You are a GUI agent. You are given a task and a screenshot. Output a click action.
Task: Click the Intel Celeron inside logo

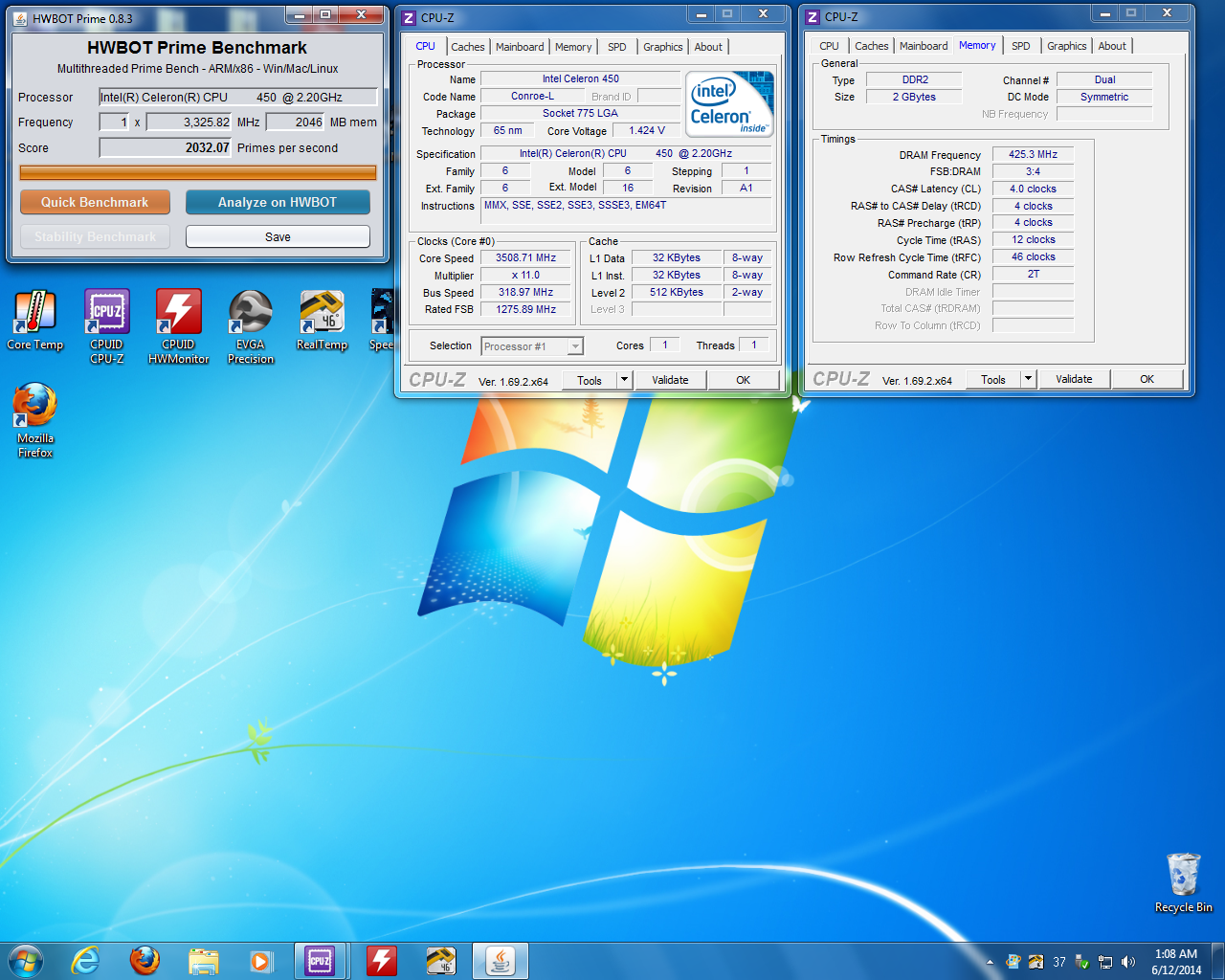tap(731, 104)
